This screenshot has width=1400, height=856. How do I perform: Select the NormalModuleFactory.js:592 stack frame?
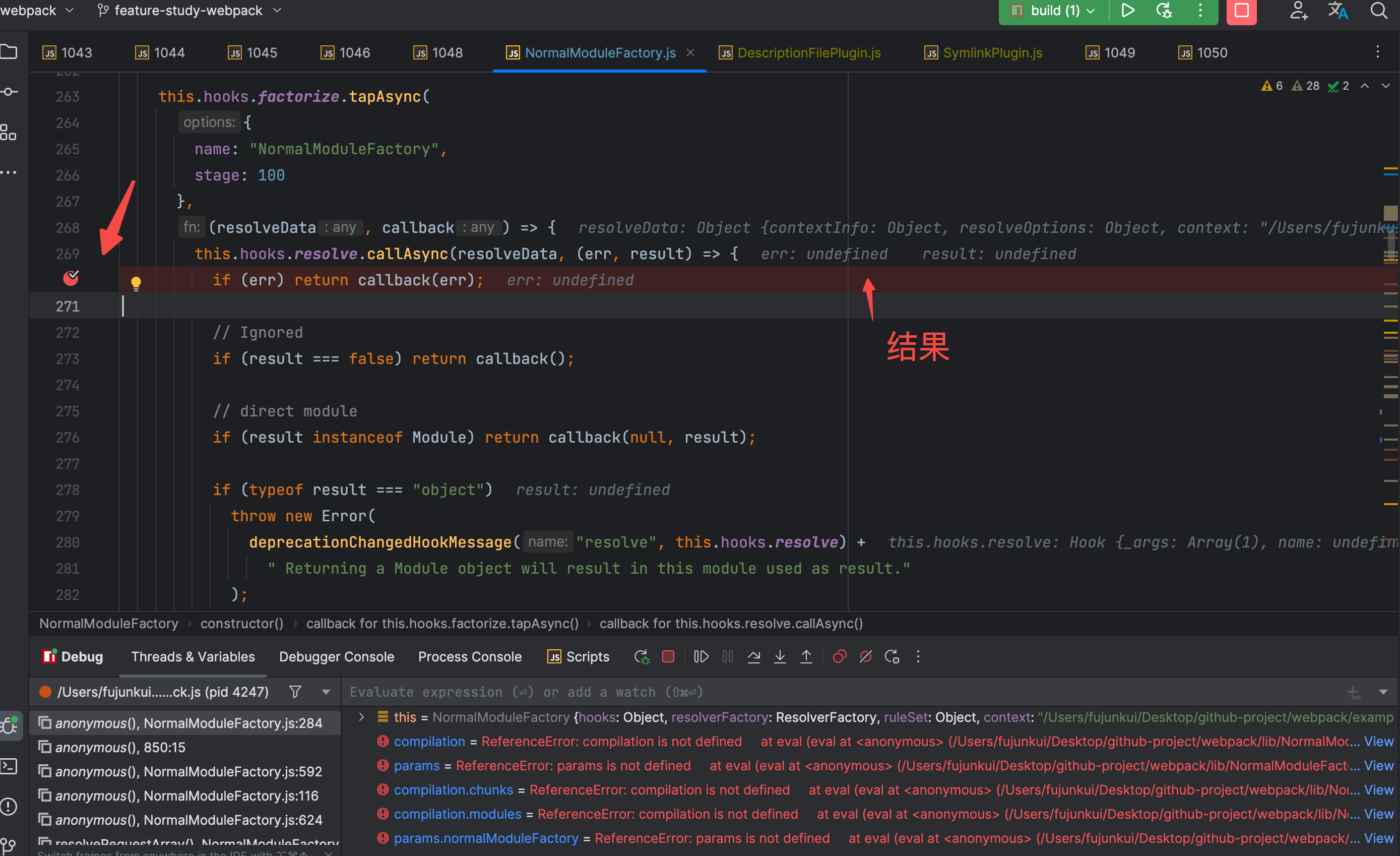(x=188, y=771)
